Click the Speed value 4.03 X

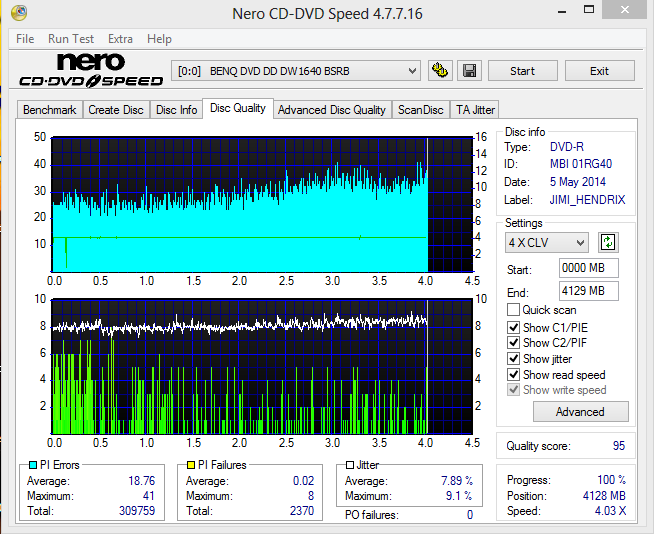point(610,511)
